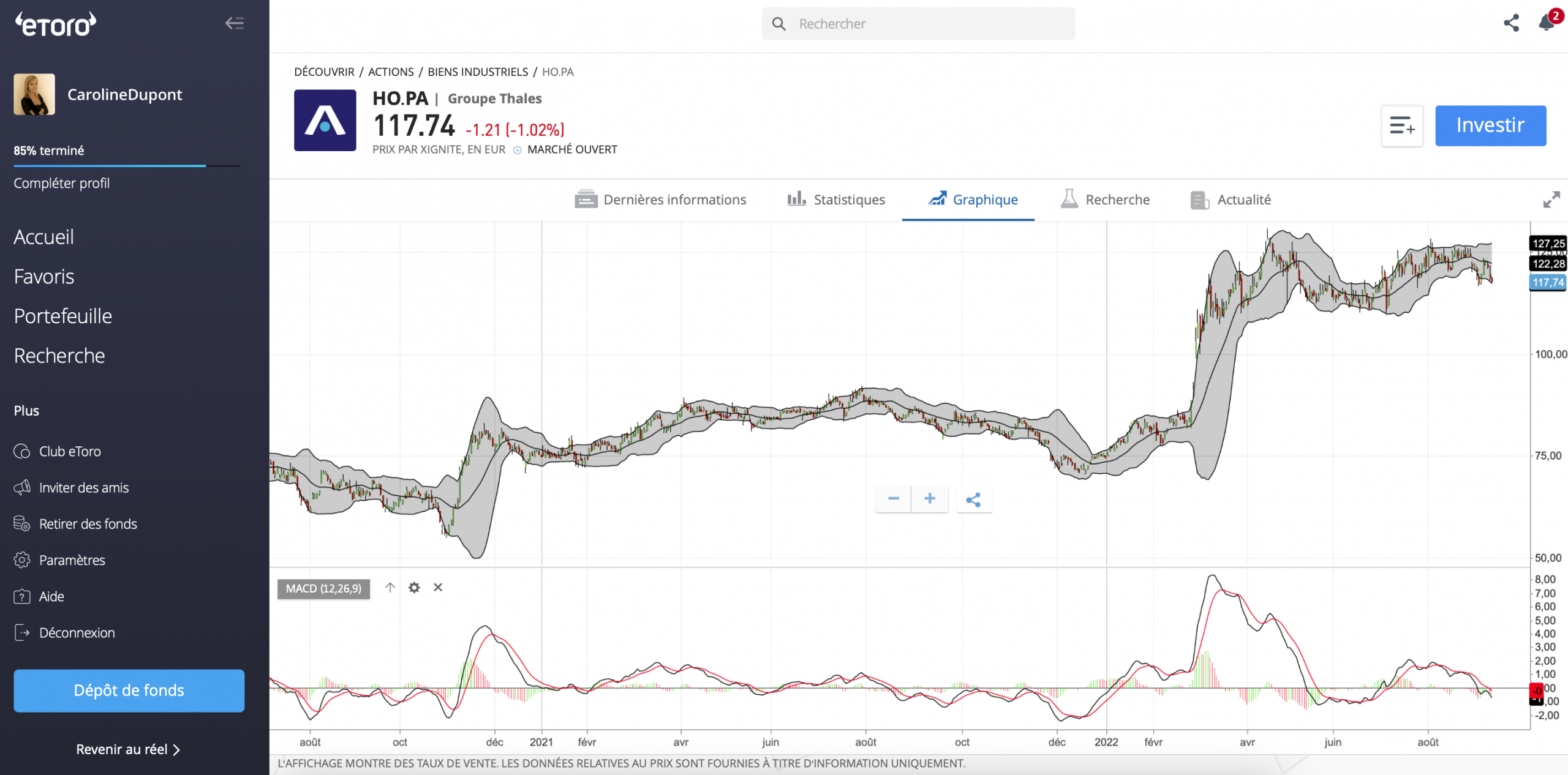Open Favoris in the sidebar
Viewport: 1568px width, 775px height.
pos(44,277)
